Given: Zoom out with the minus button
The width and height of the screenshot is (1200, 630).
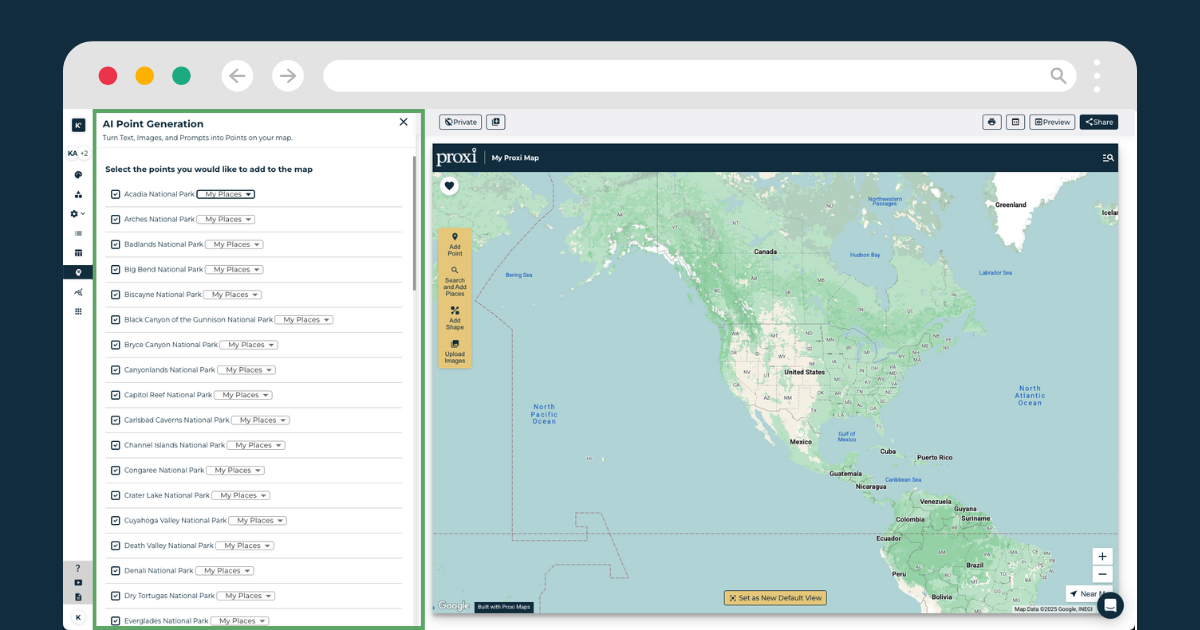Looking at the screenshot, I should (1102, 574).
